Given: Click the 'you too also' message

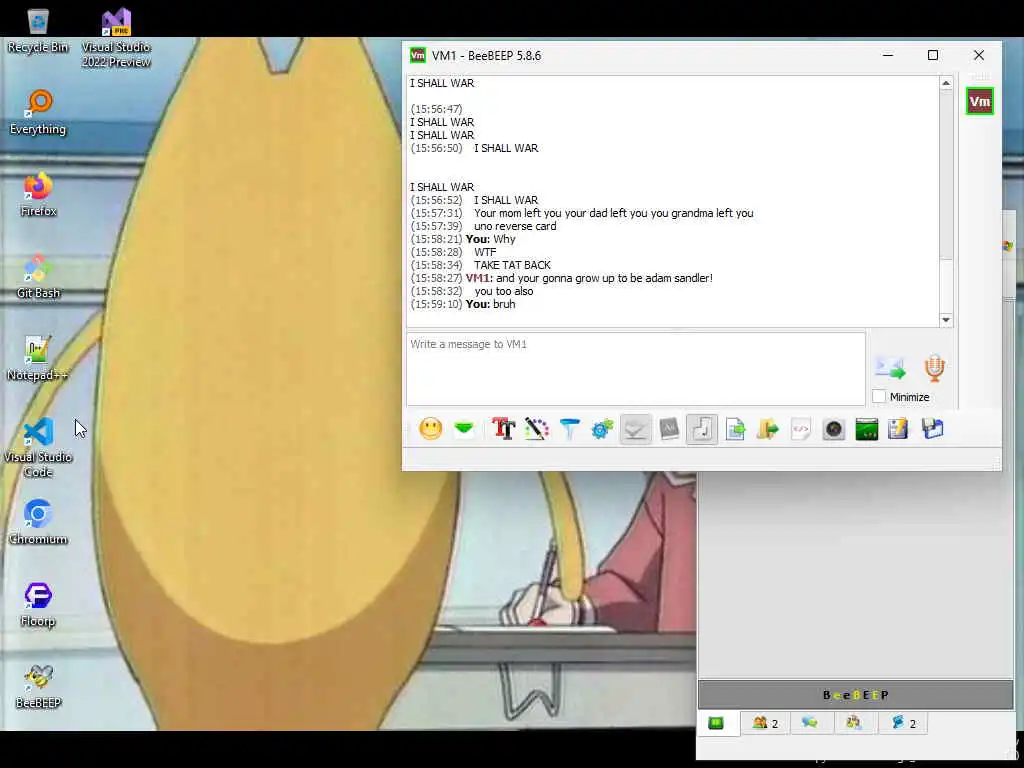Looking at the screenshot, I should [x=504, y=291].
